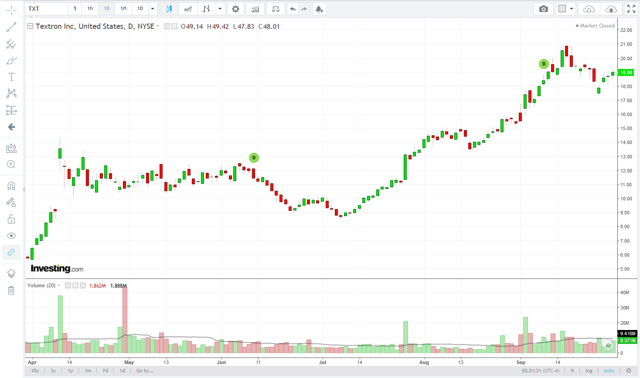The image size is (640, 378).
Task: Toggle lock all drawing tools
Action: [x=11, y=219]
